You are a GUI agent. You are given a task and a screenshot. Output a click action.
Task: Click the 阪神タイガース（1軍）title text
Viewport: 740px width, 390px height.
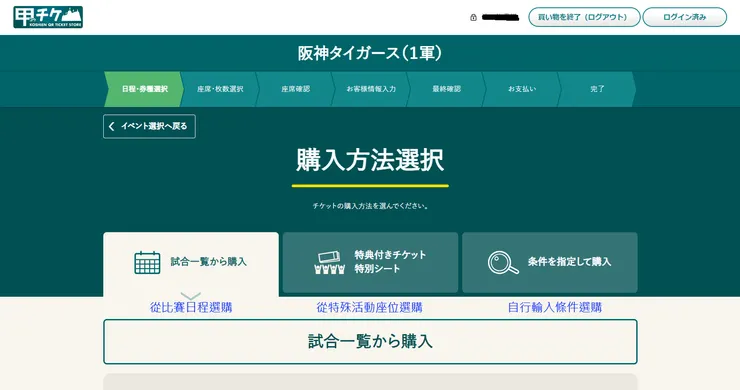370,53
